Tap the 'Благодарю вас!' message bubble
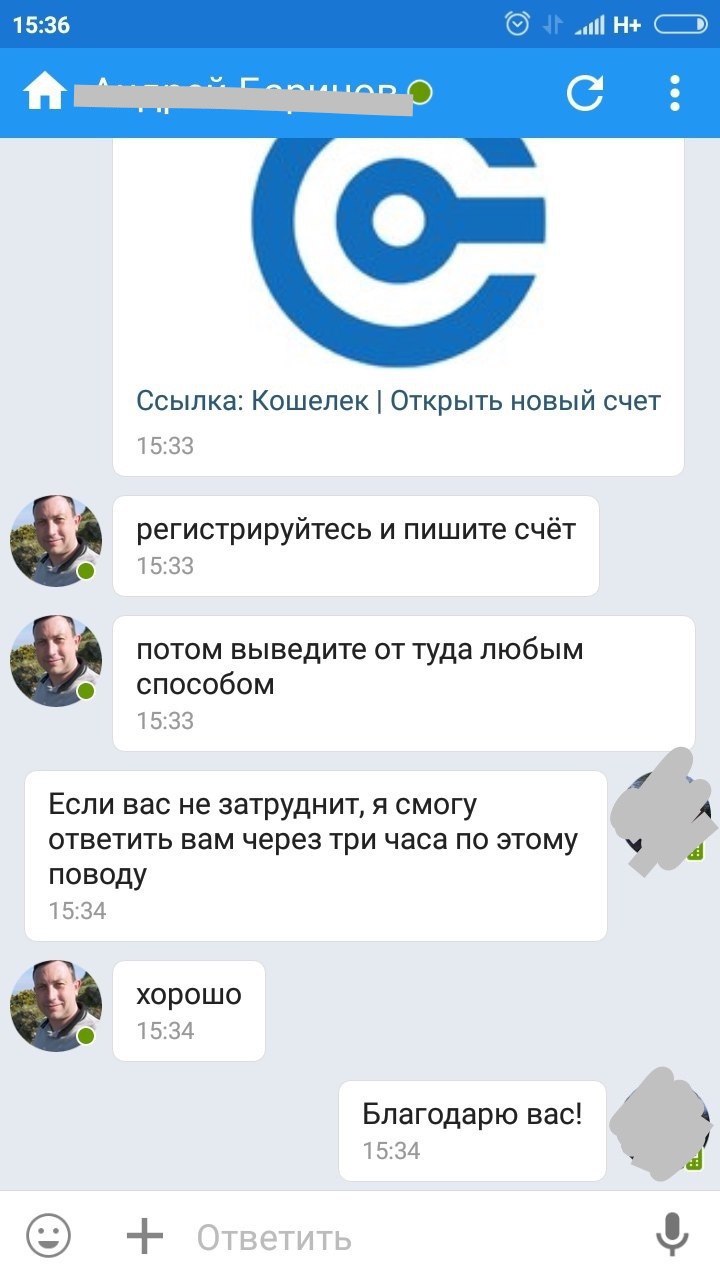Screen dimensions: 720x1280 pyautogui.click(x=472, y=1131)
